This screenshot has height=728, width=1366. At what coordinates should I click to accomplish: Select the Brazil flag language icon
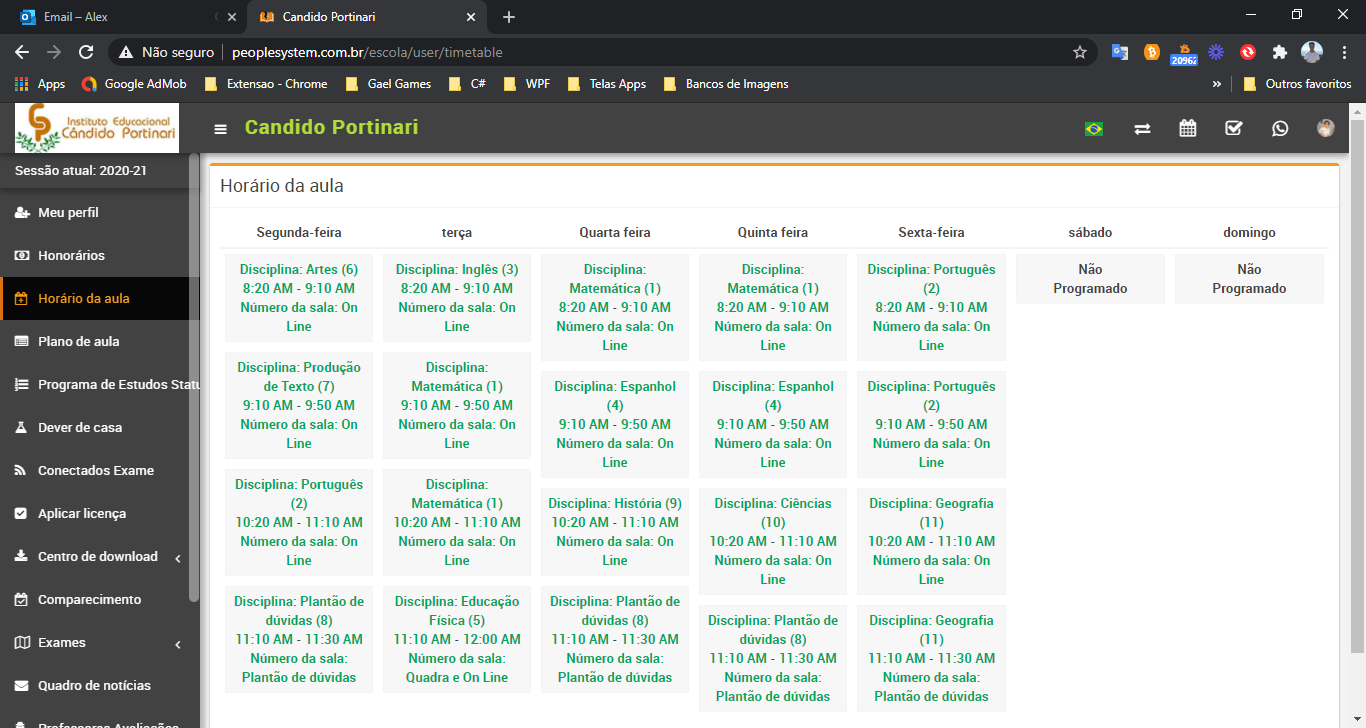pyautogui.click(x=1094, y=128)
